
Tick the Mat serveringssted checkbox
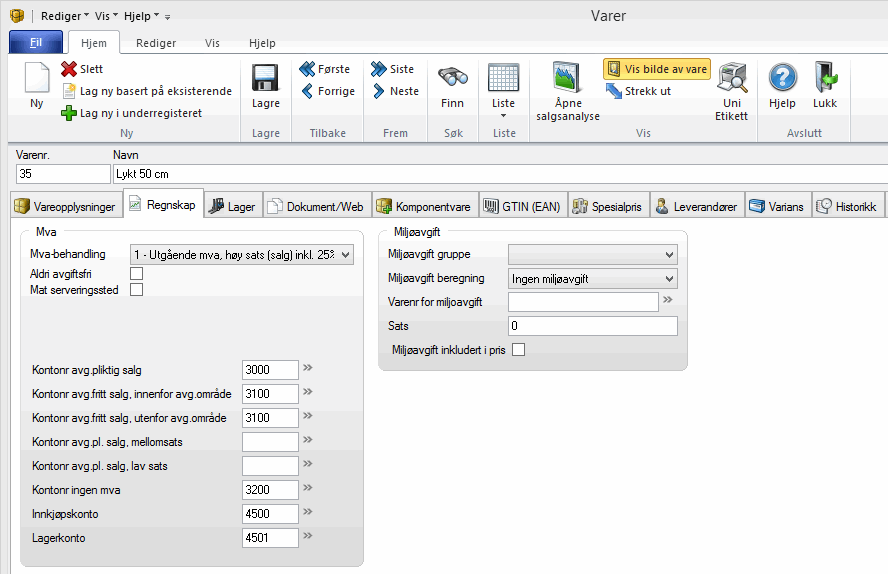point(137,290)
